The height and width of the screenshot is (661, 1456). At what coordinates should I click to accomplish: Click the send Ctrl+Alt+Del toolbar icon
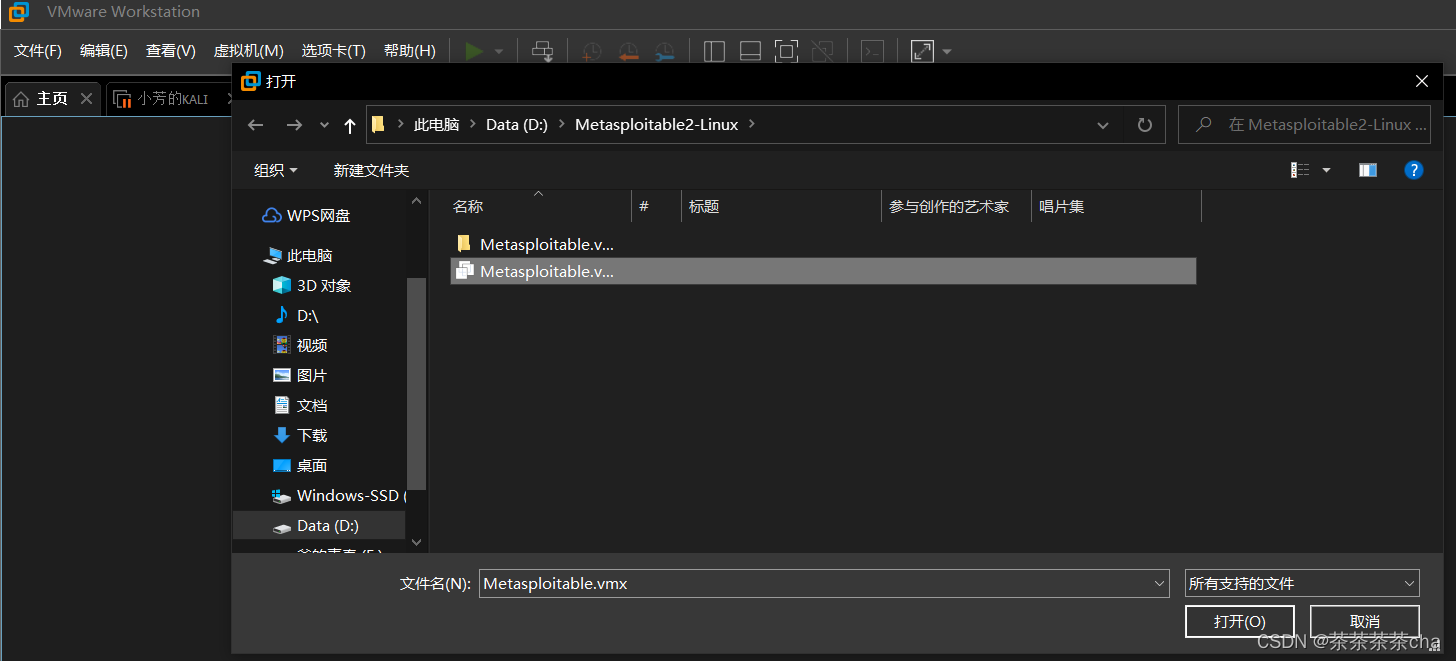(543, 51)
